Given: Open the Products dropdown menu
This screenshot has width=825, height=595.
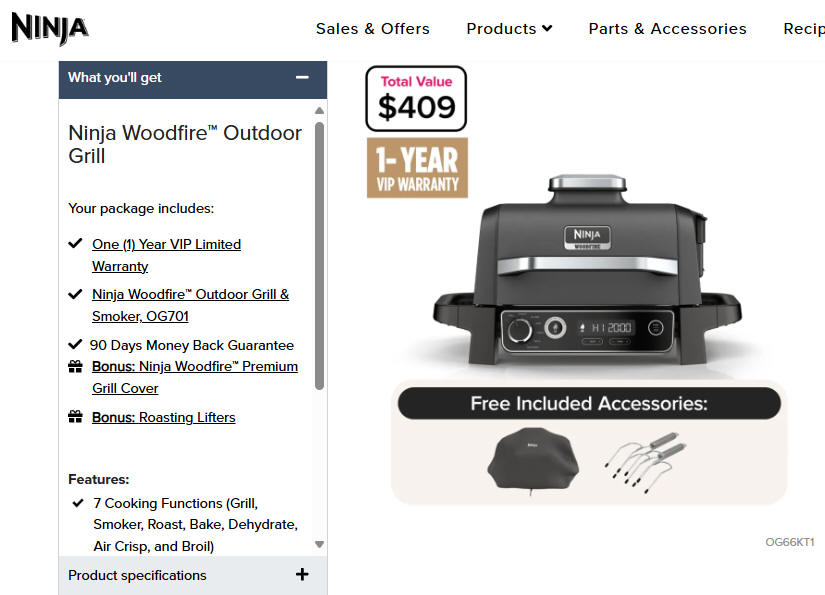Looking at the screenshot, I should pos(509,28).
